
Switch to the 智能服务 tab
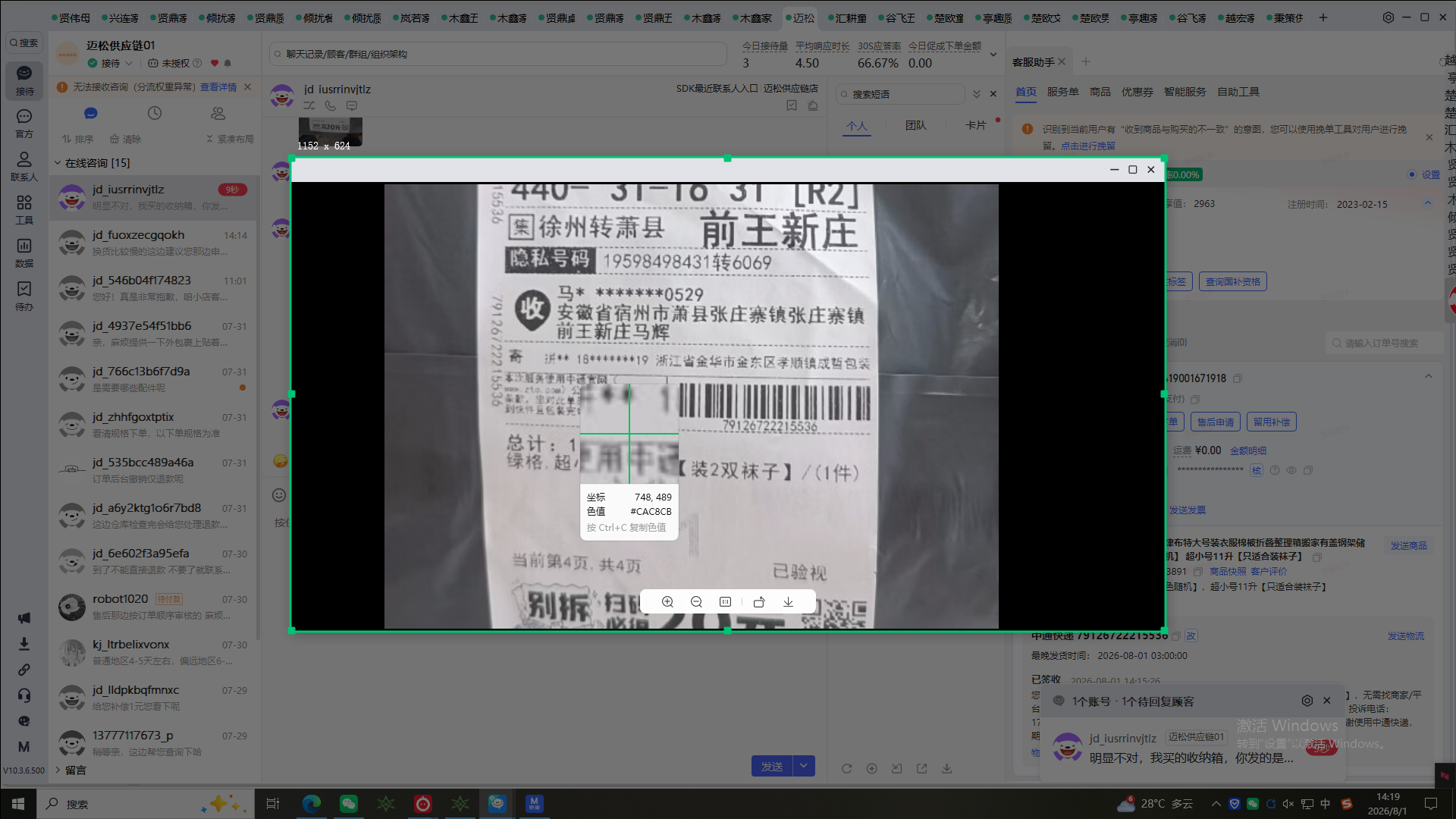pyautogui.click(x=1185, y=92)
